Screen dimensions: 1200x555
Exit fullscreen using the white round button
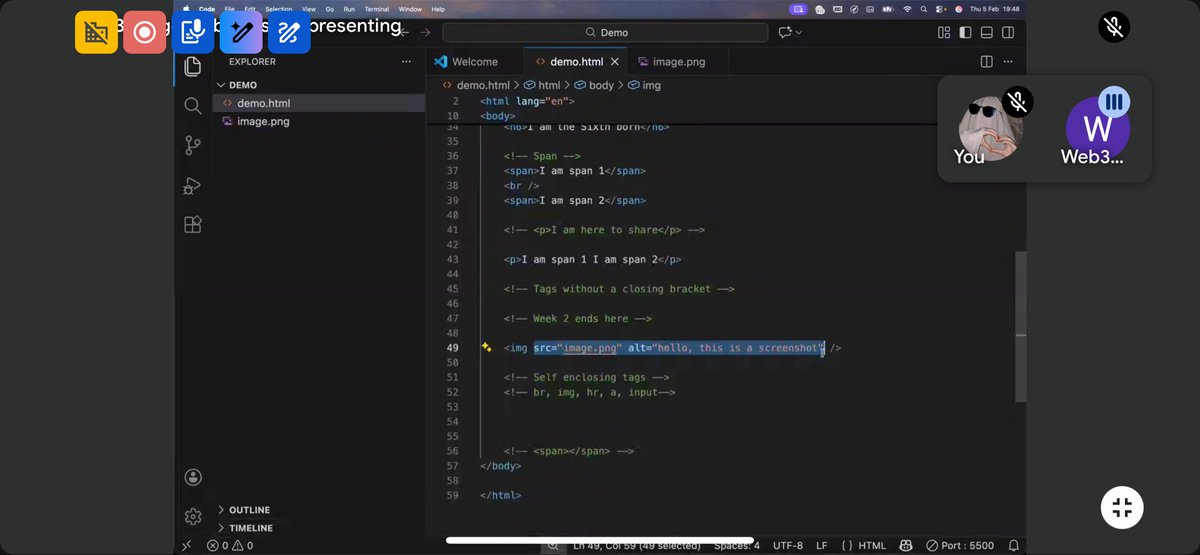[1122, 507]
